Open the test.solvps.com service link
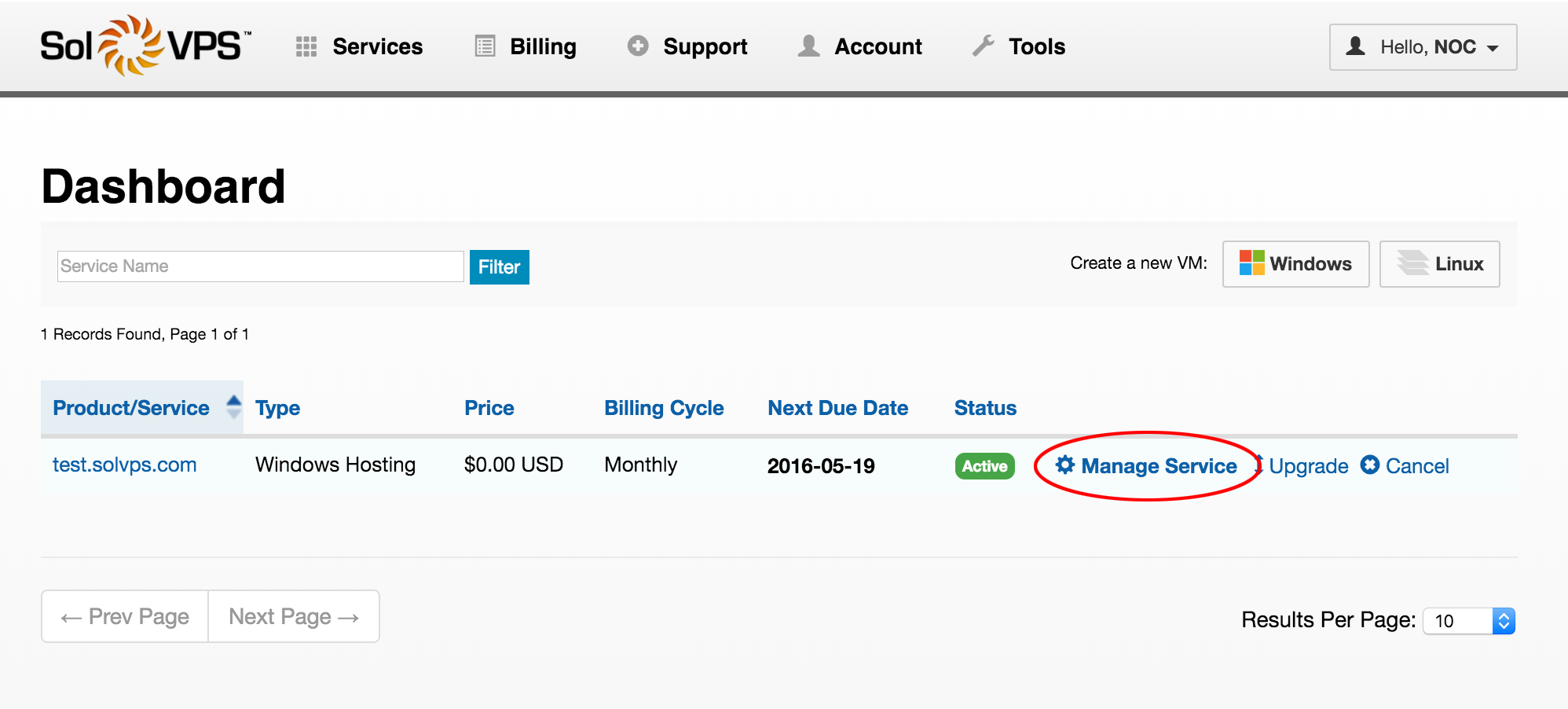 [x=124, y=465]
